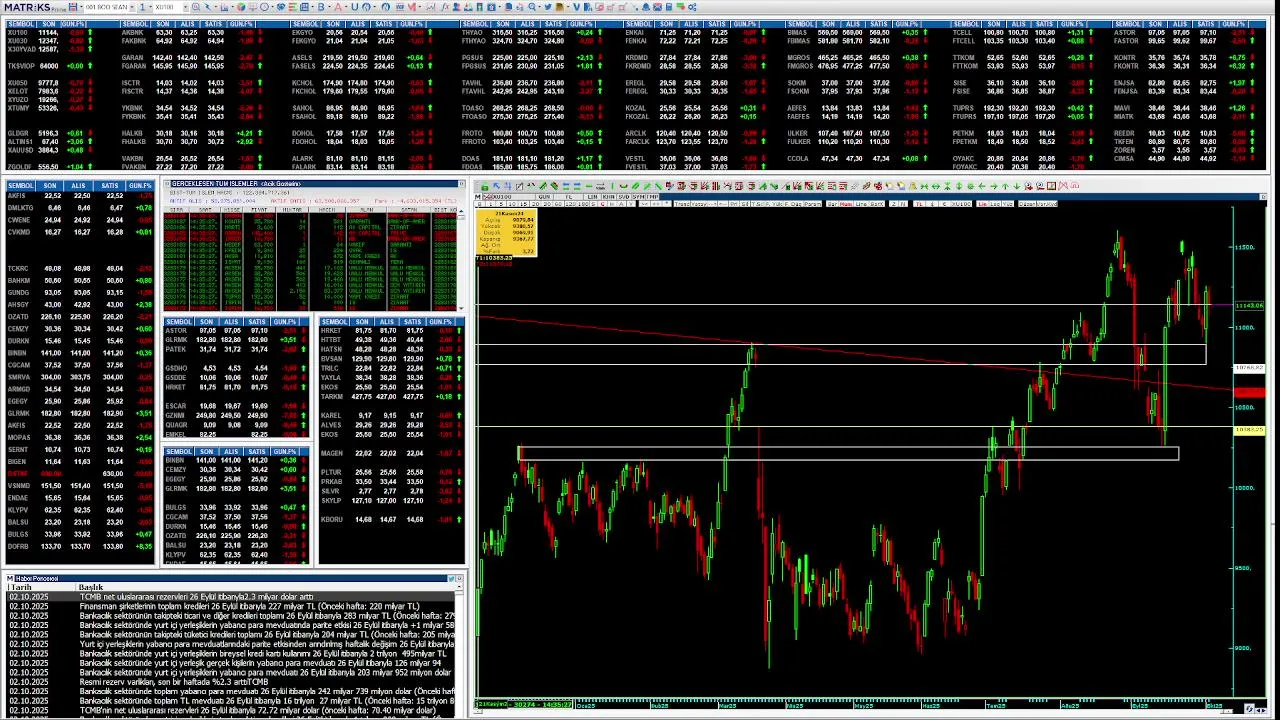Viewport: 1280px width, 720px height.
Task: Select the Bar chart type button
Action: click(833, 204)
